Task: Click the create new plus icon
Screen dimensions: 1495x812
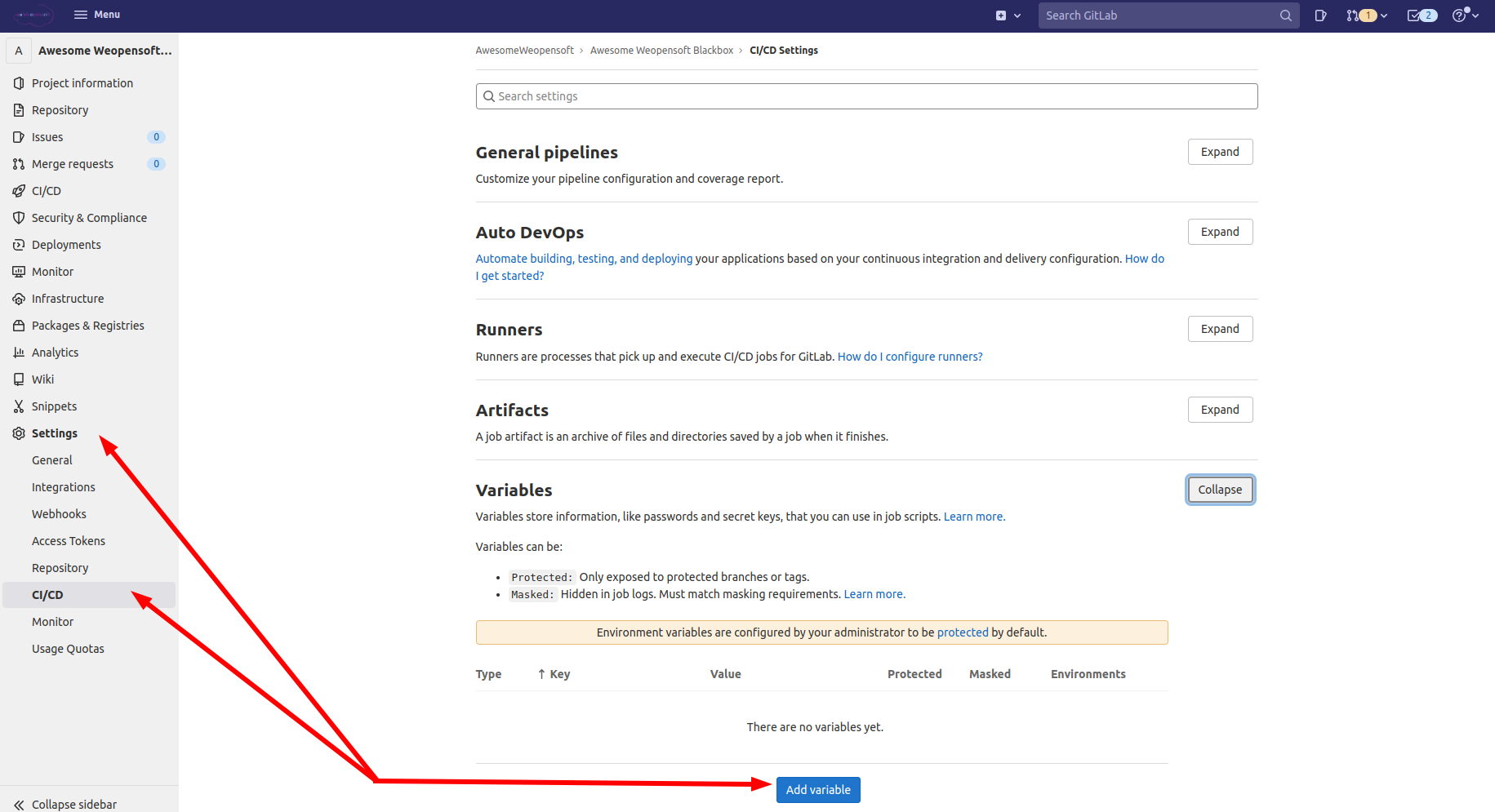Action: click(x=1001, y=16)
